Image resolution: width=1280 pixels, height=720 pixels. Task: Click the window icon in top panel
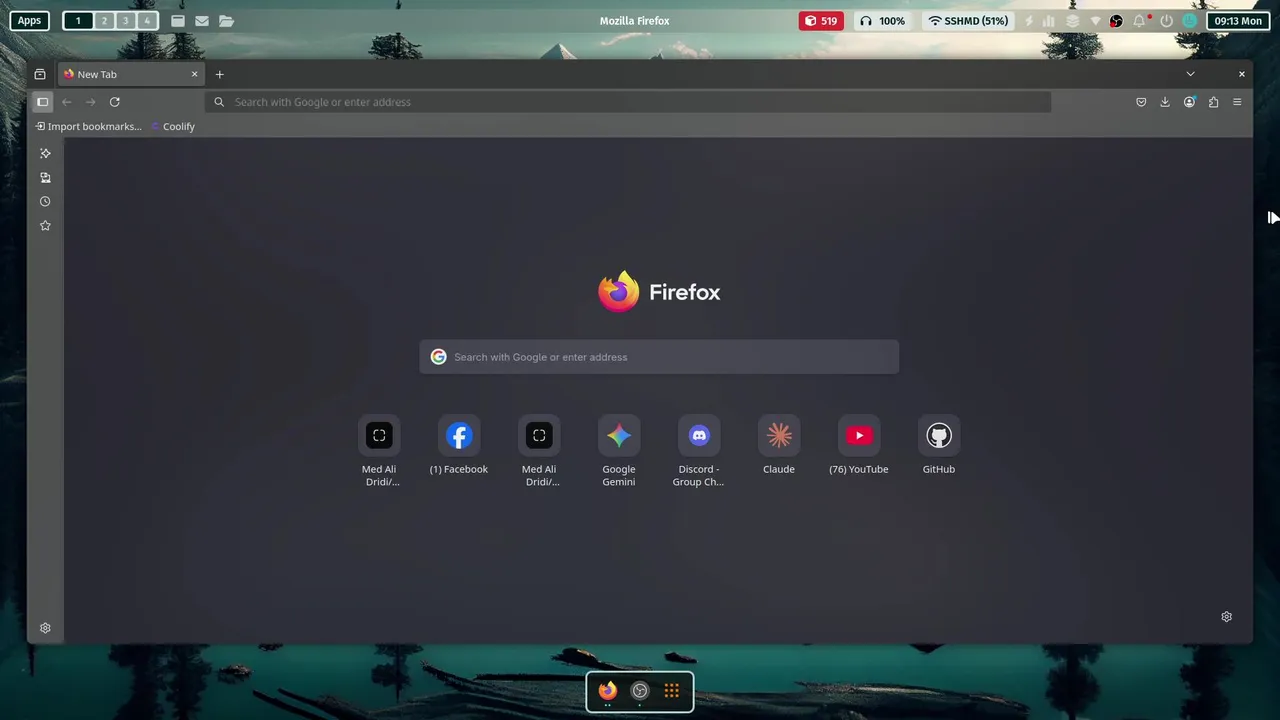tap(177, 20)
